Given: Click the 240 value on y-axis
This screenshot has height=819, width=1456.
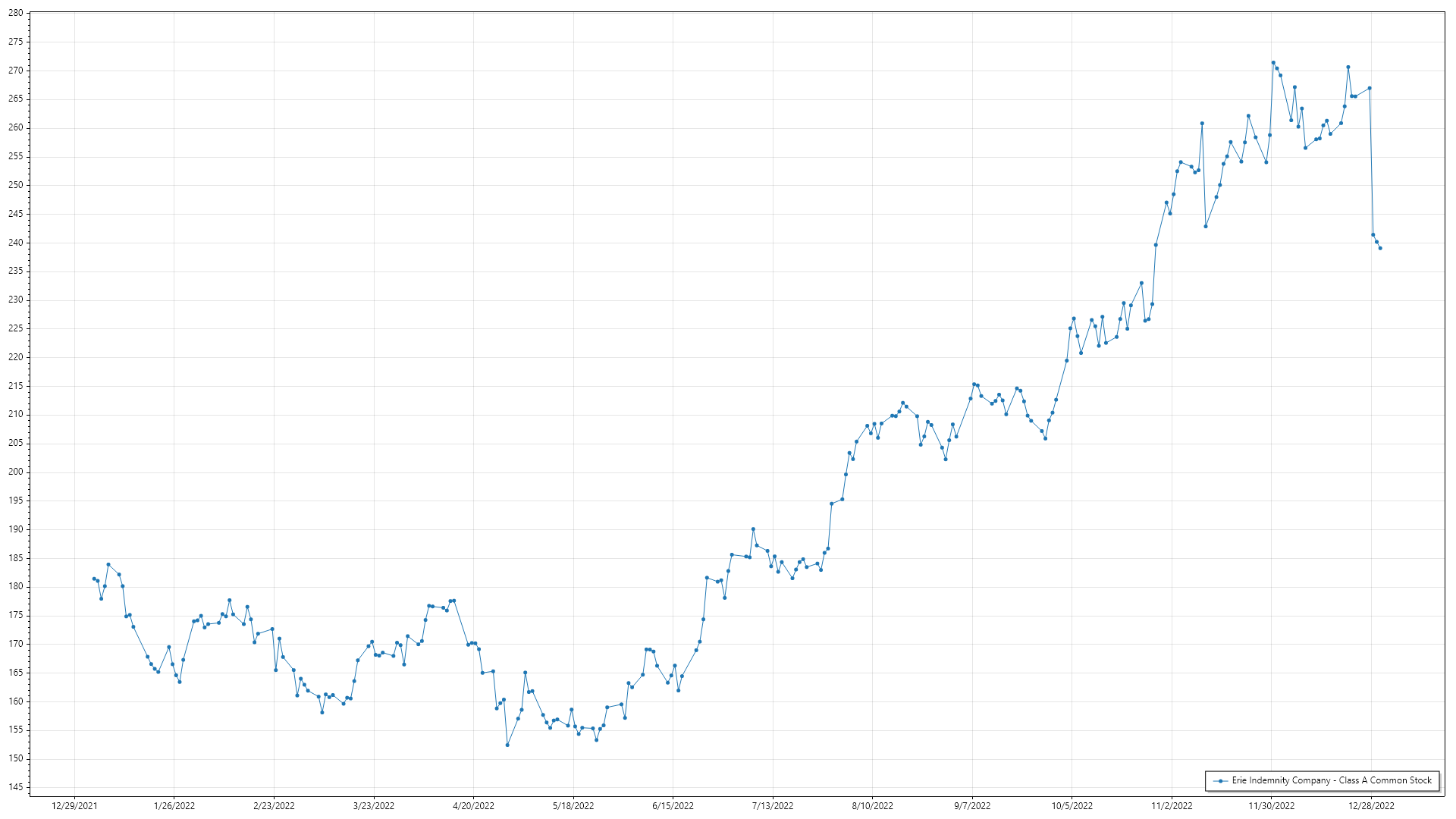Looking at the screenshot, I should (x=15, y=243).
